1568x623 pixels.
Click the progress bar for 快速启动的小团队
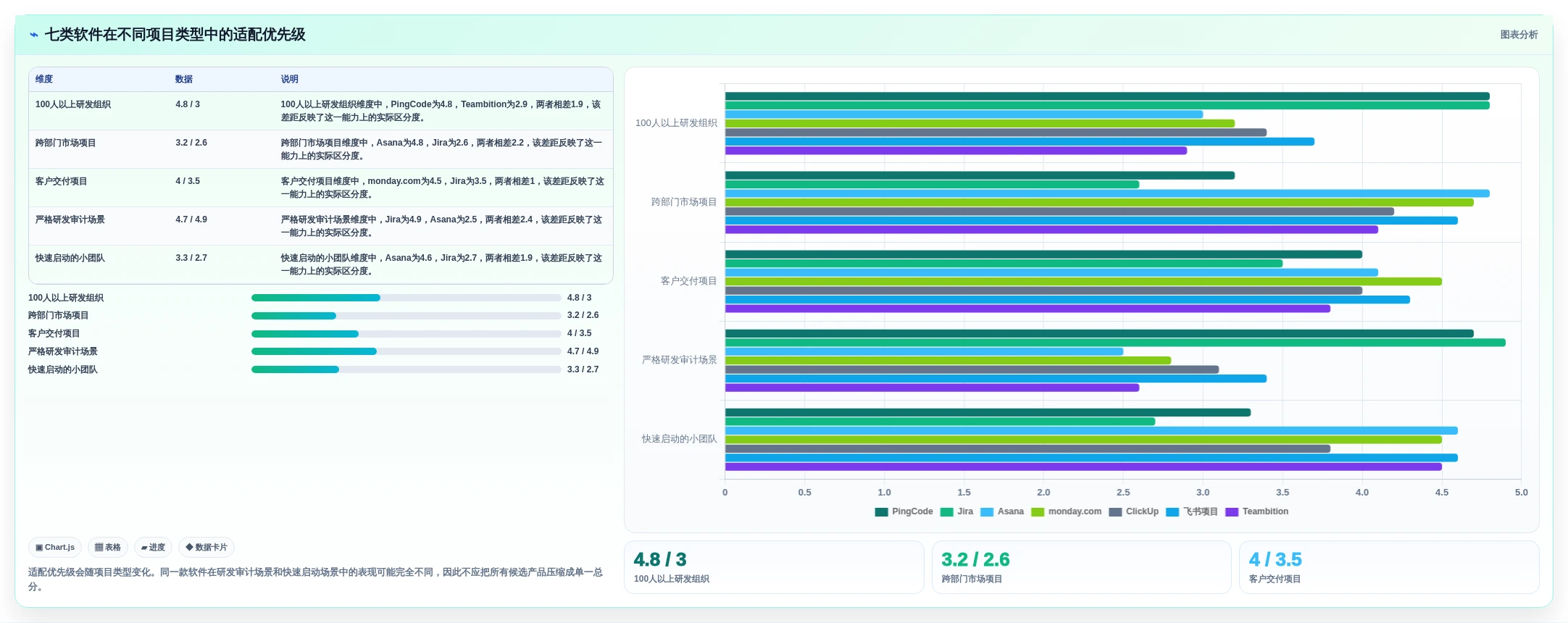coord(406,369)
